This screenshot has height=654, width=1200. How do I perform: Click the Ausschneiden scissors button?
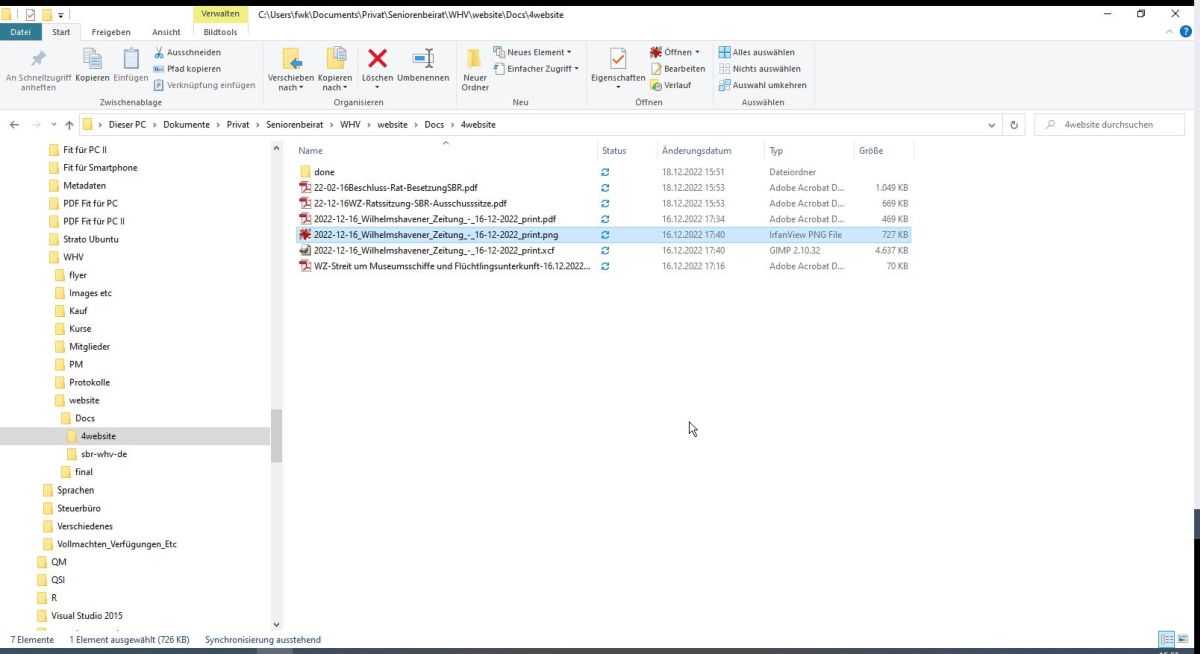(x=187, y=52)
